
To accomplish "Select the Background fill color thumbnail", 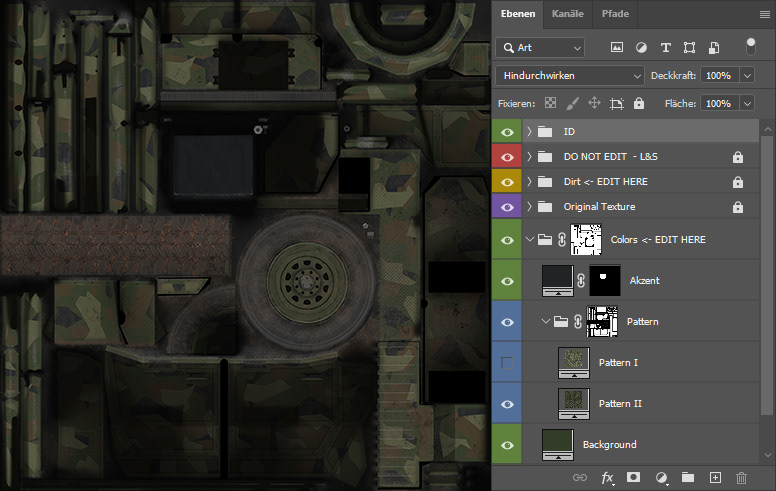I will tap(558, 444).
